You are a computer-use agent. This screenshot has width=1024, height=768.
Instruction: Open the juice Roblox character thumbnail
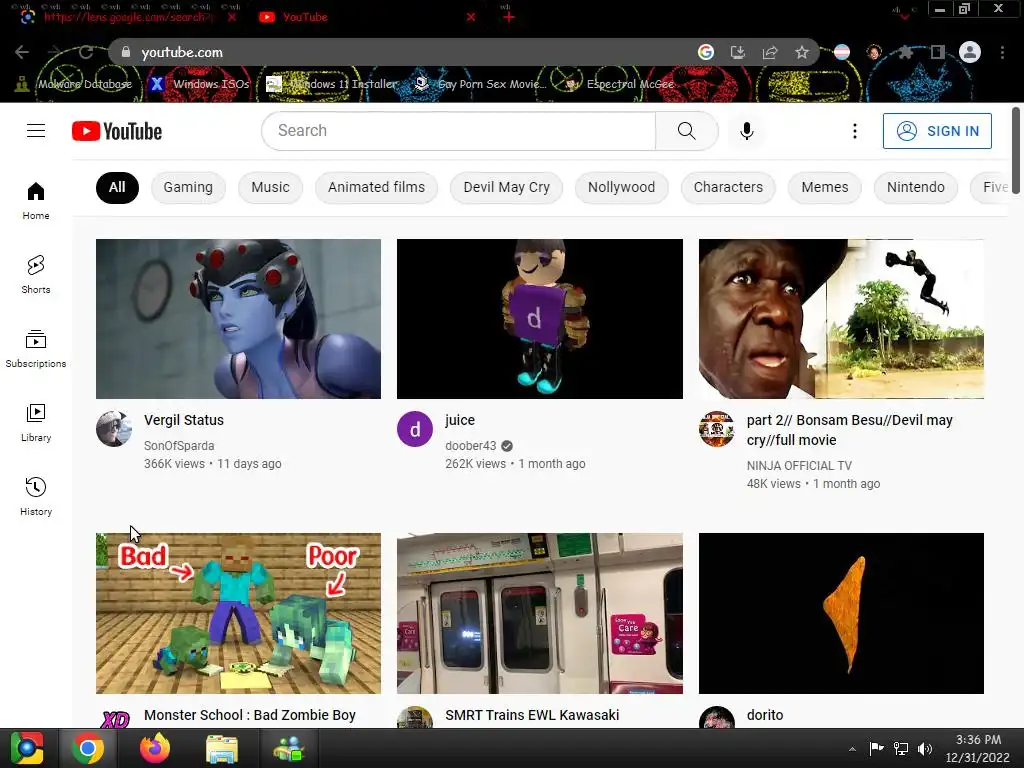[539, 319]
